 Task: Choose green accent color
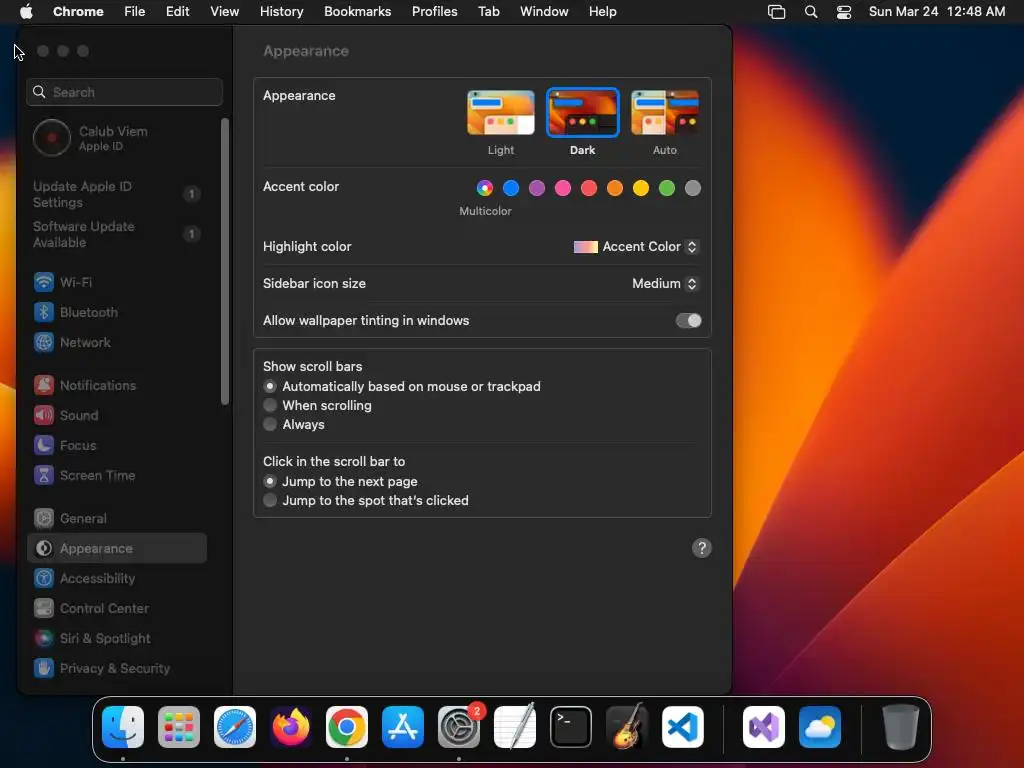pos(667,188)
